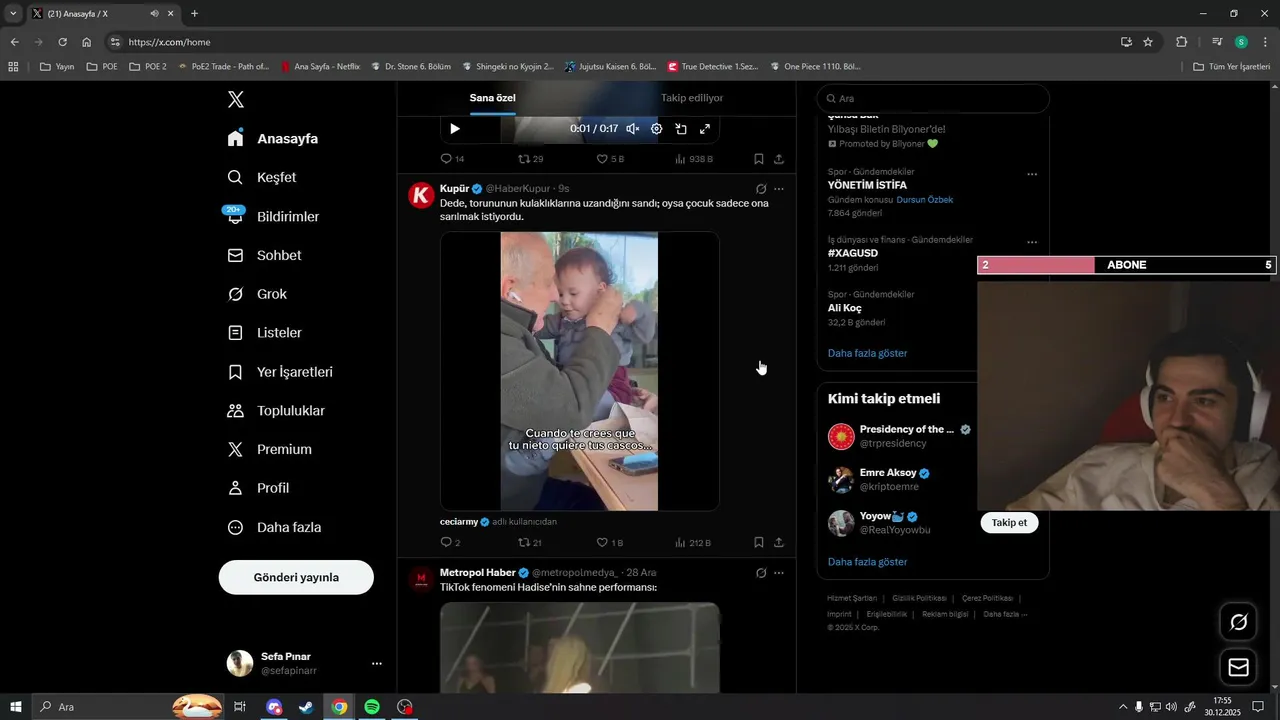This screenshot has width=1280, height=720.
Task: Open Dursun Özbek topic link
Action: (924, 200)
